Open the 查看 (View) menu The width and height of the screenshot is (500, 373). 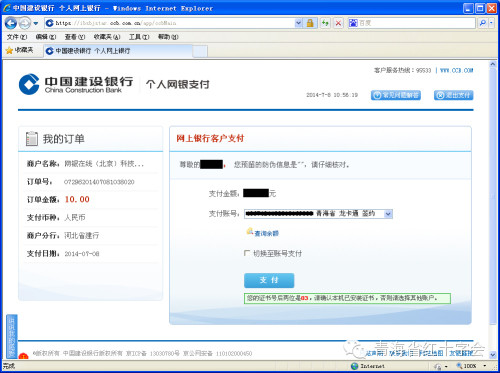(75, 37)
